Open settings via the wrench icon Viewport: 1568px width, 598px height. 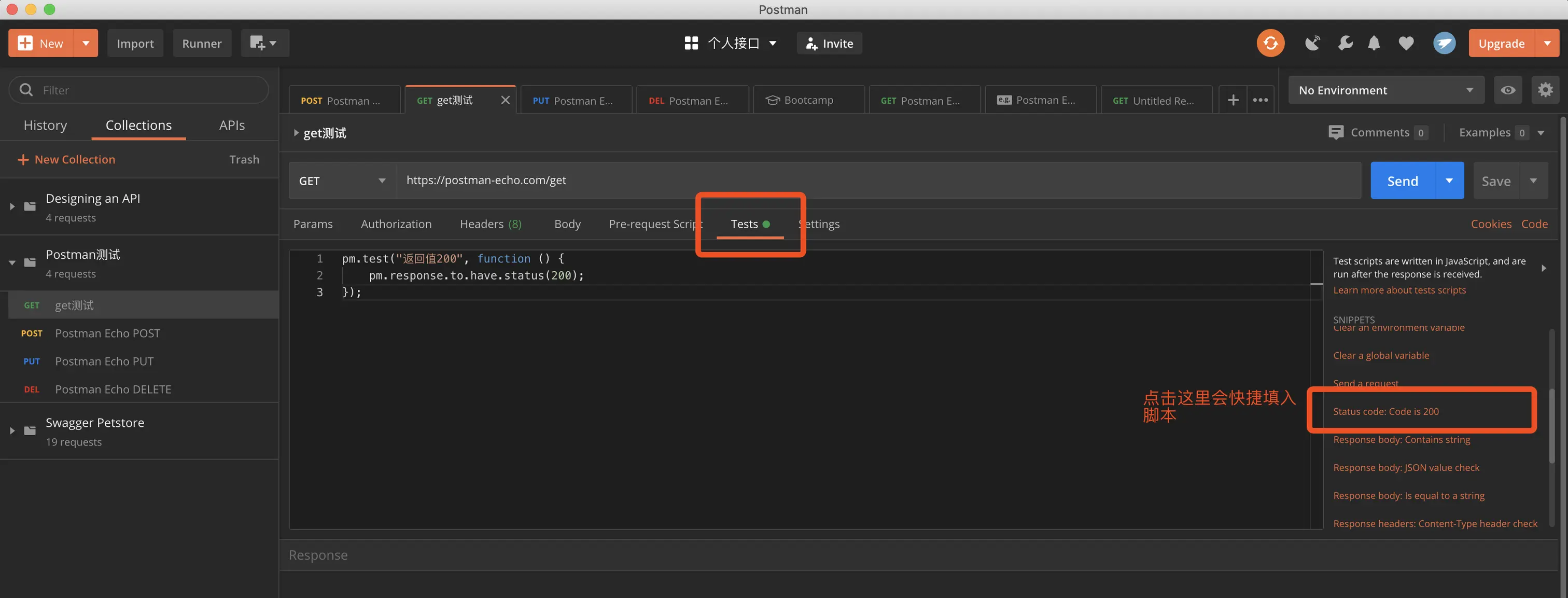[x=1345, y=43]
